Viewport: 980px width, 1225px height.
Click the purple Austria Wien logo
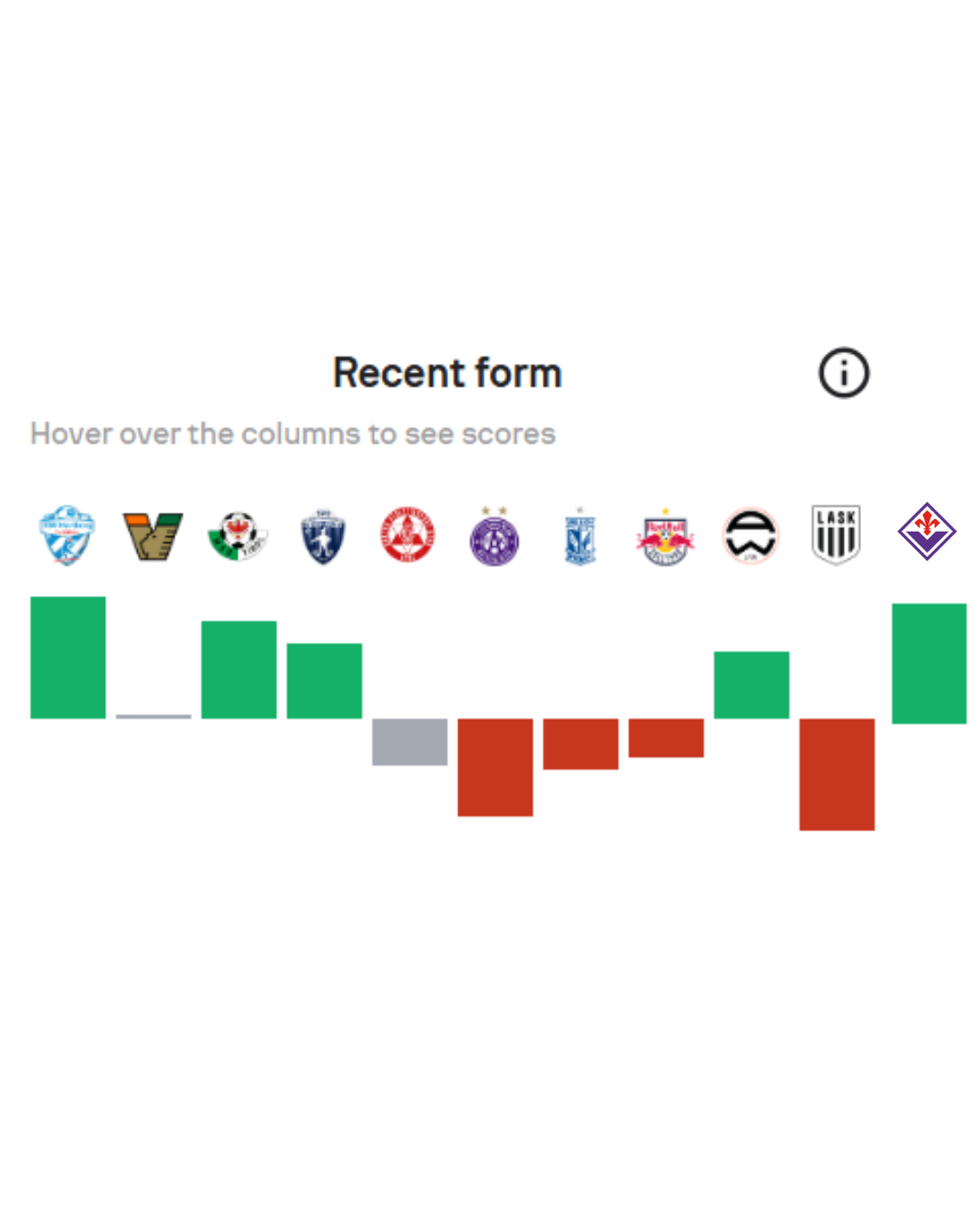(x=495, y=537)
